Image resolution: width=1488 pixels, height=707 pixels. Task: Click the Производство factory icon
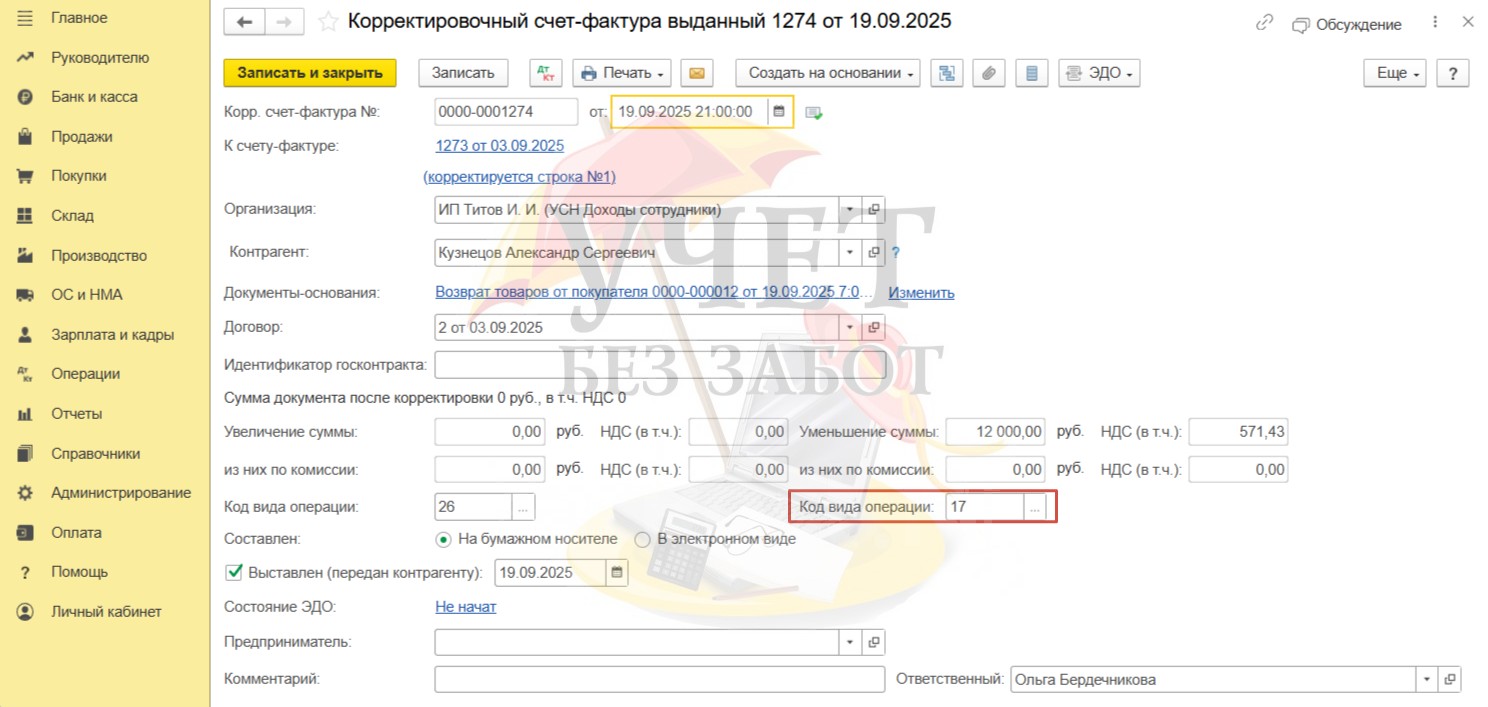26,255
